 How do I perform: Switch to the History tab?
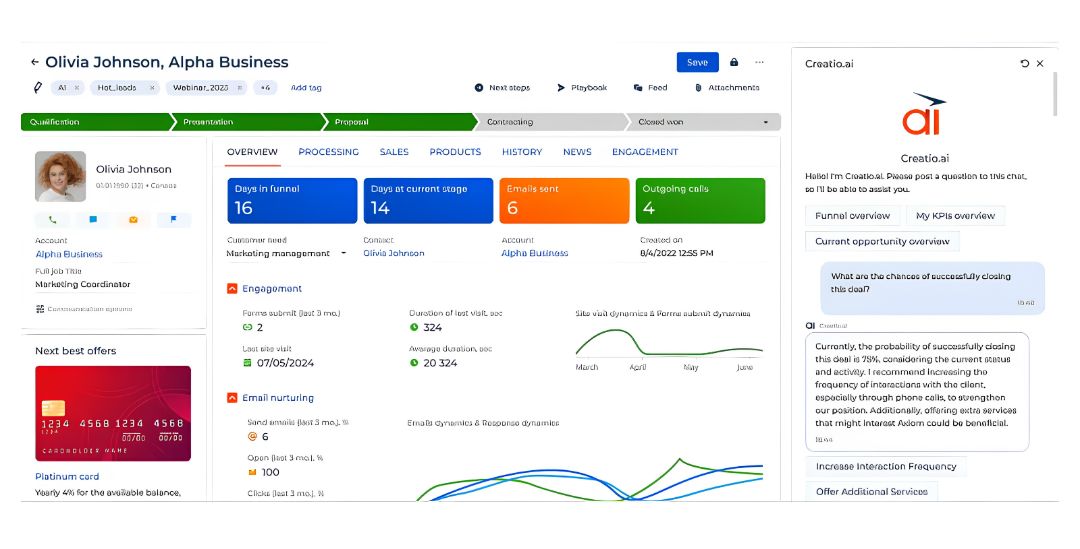[522, 152]
